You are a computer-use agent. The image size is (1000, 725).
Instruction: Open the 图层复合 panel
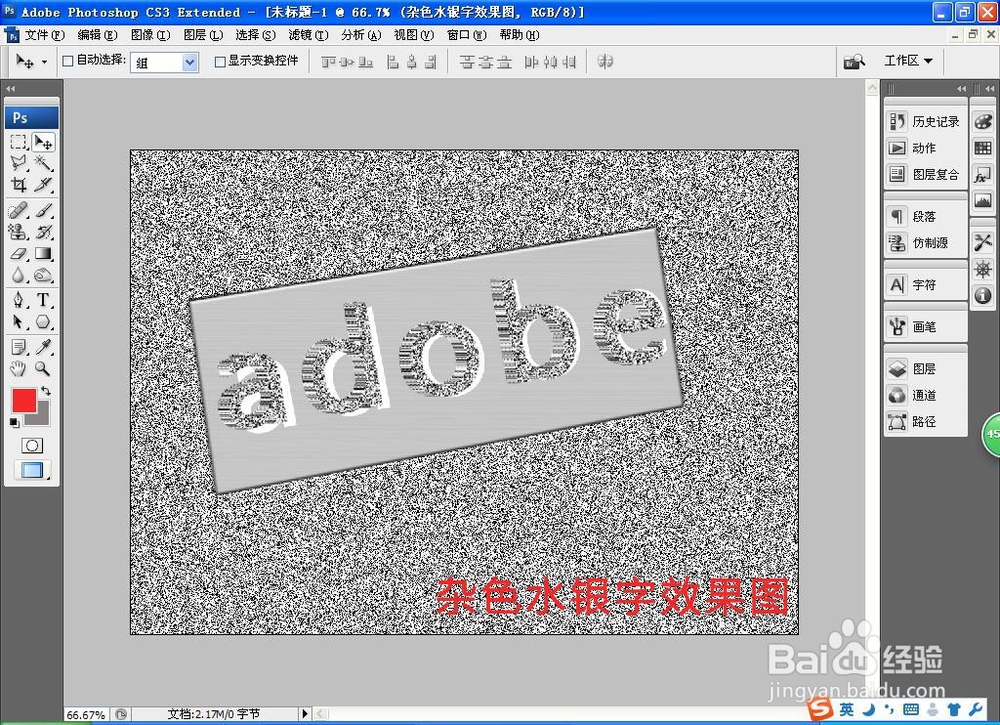click(926, 174)
